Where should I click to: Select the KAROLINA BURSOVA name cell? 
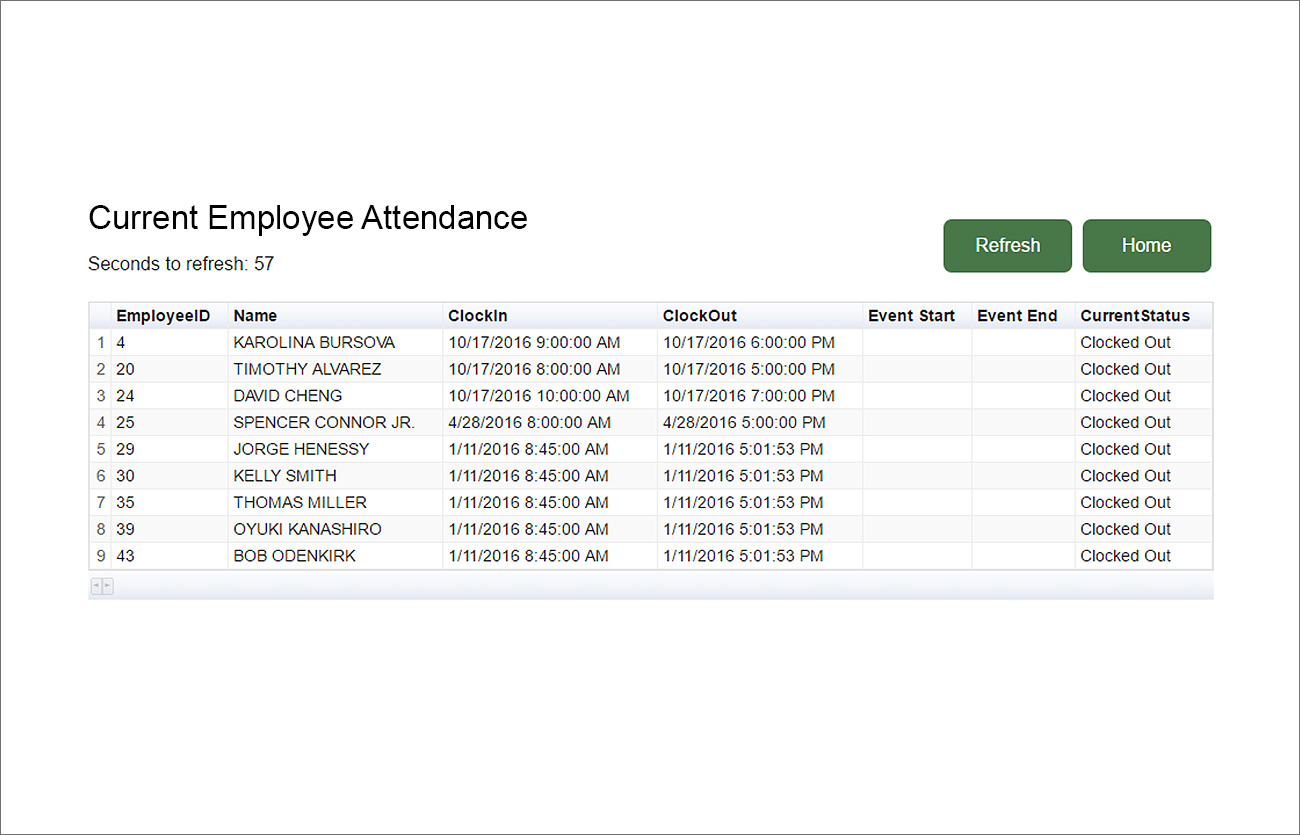click(x=335, y=343)
